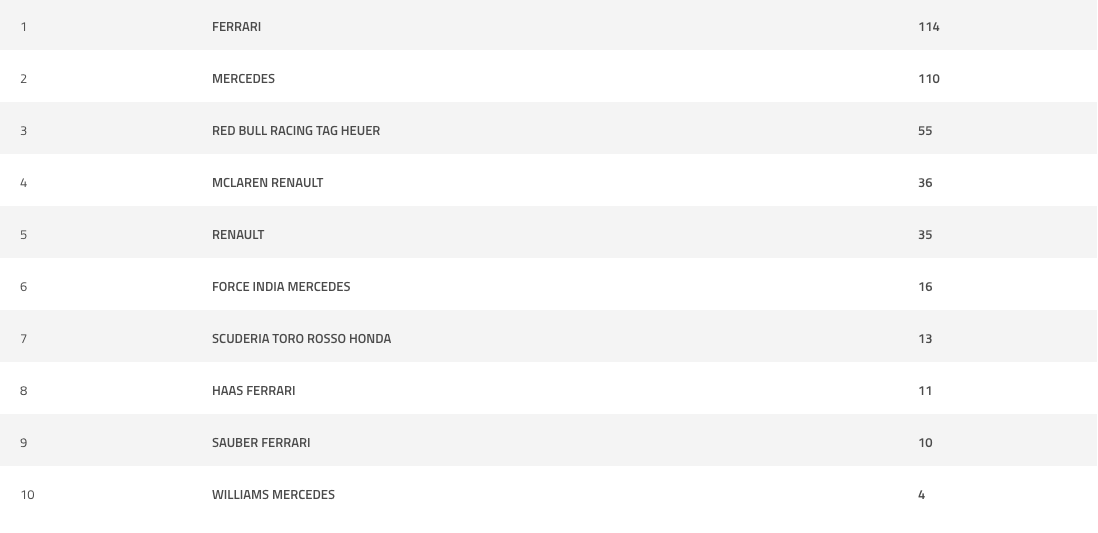Open the MERCEDES team entry
Viewport: 1098px width, 533px height.
click(x=243, y=78)
